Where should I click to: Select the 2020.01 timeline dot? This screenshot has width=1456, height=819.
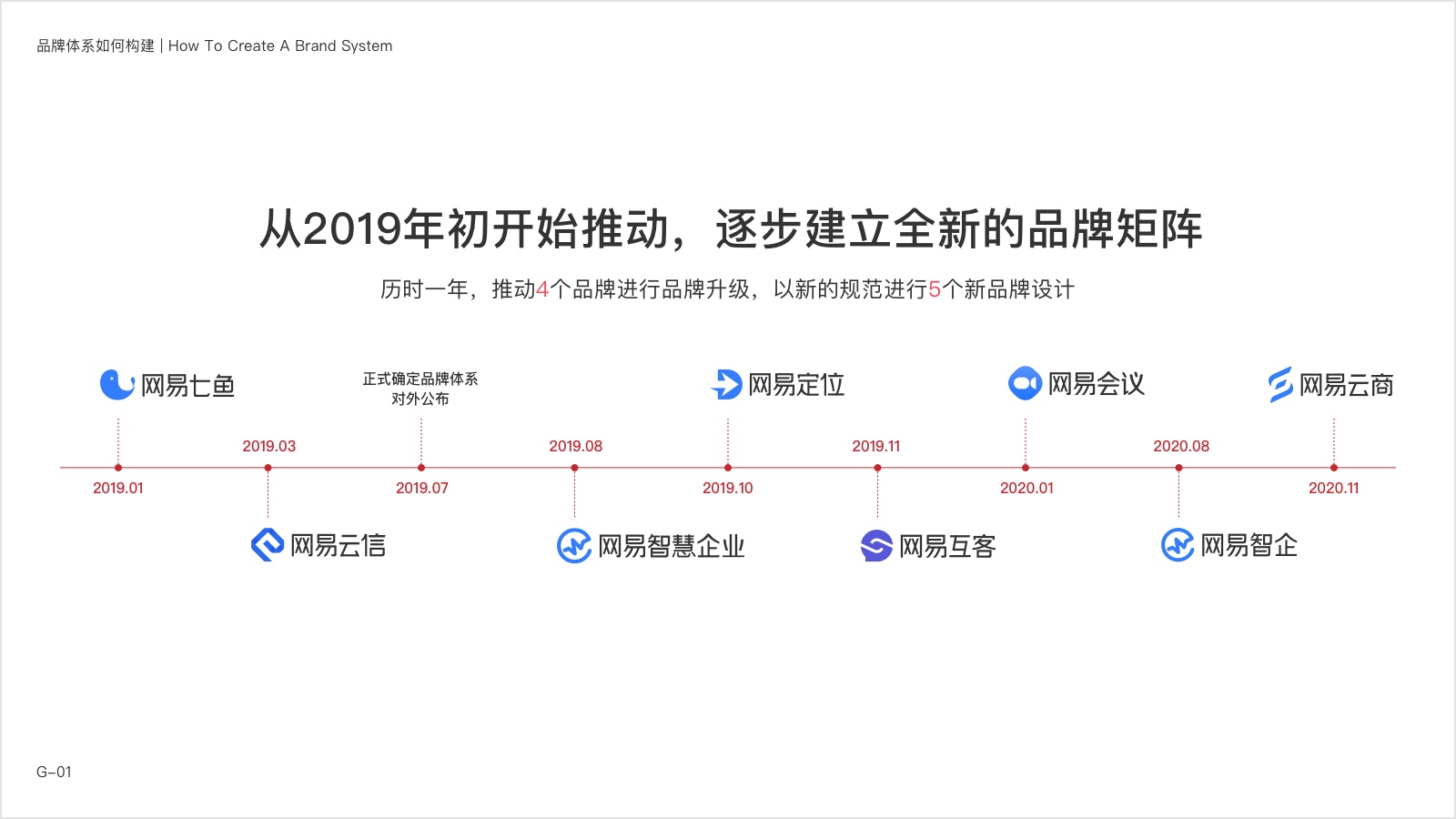click(1026, 468)
